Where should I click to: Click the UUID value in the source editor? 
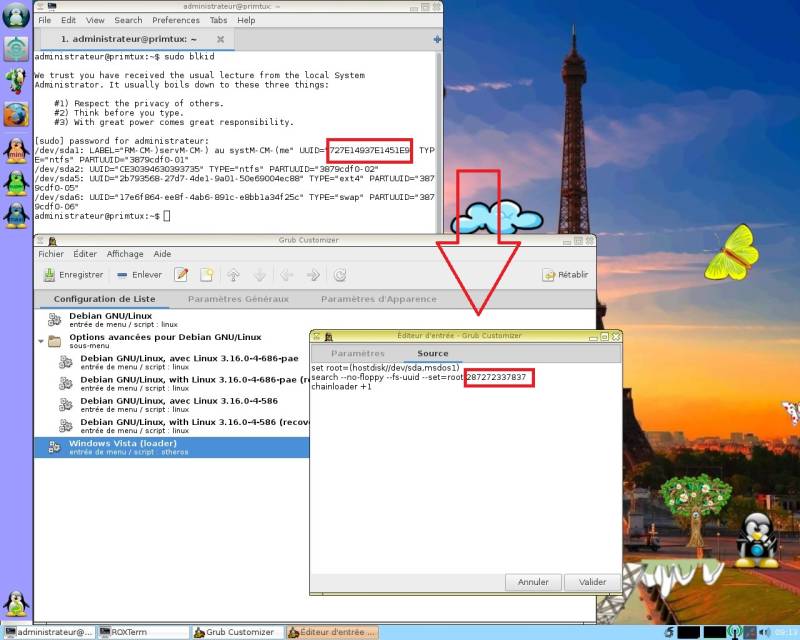click(x=496, y=377)
